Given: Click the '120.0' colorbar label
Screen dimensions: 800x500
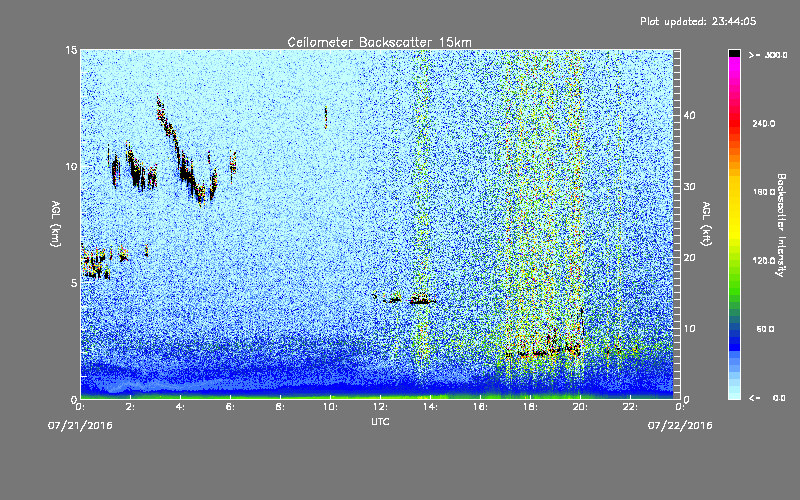Looking at the screenshot, I should [x=764, y=261].
